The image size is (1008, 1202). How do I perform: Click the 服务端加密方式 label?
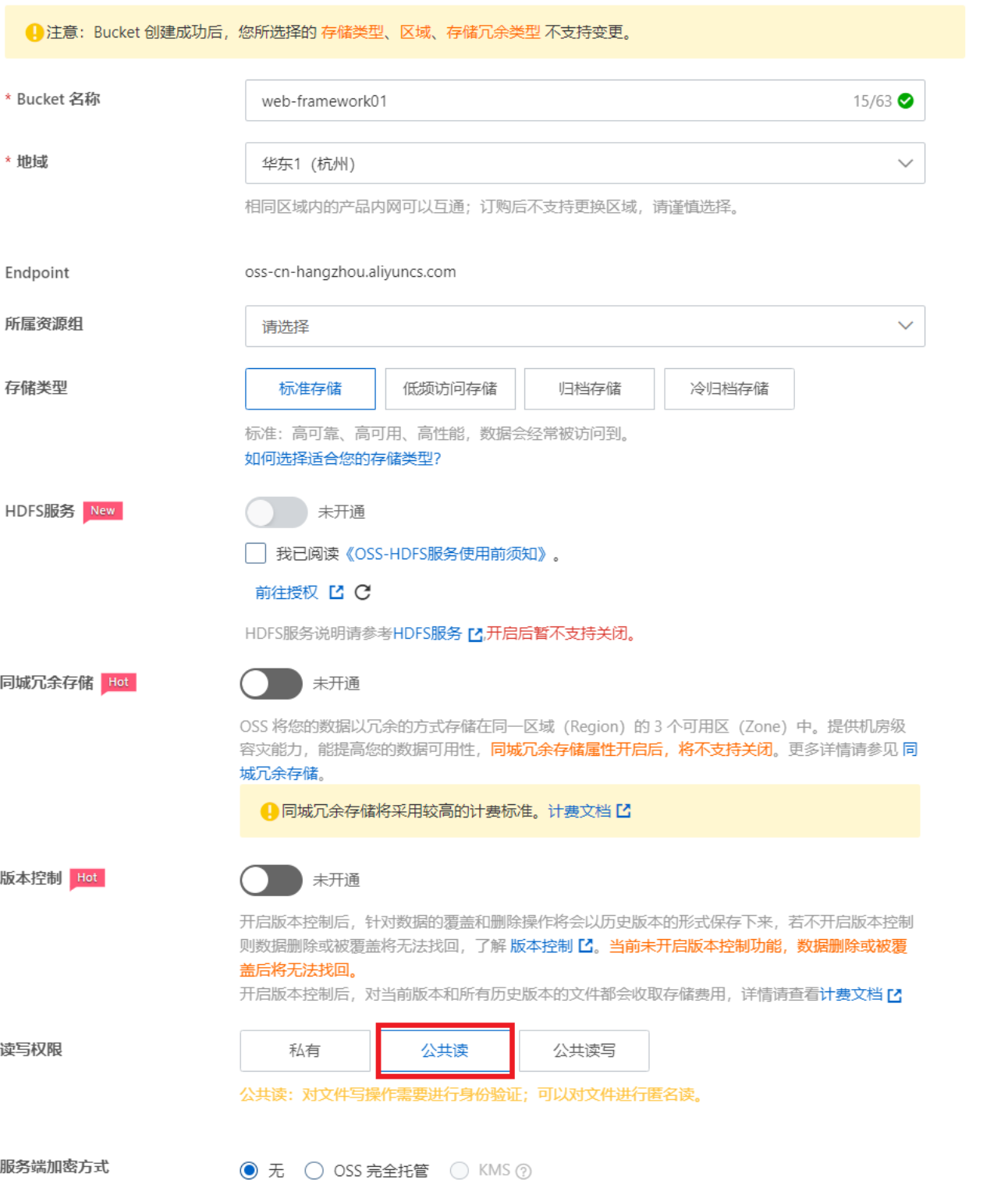point(55,1167)
